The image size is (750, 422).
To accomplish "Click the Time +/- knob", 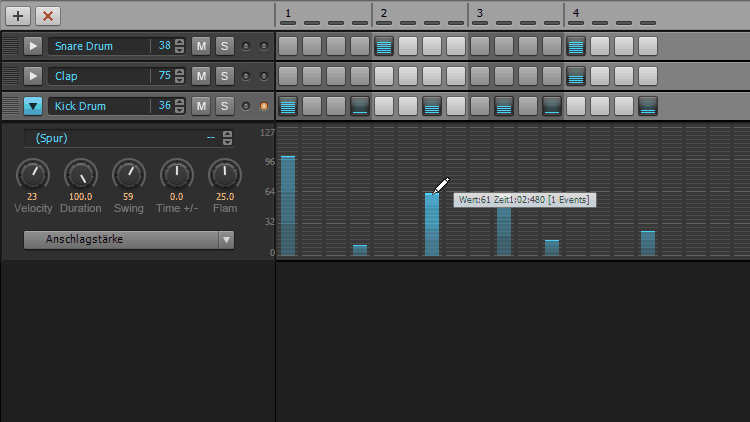I will (176, 175).
